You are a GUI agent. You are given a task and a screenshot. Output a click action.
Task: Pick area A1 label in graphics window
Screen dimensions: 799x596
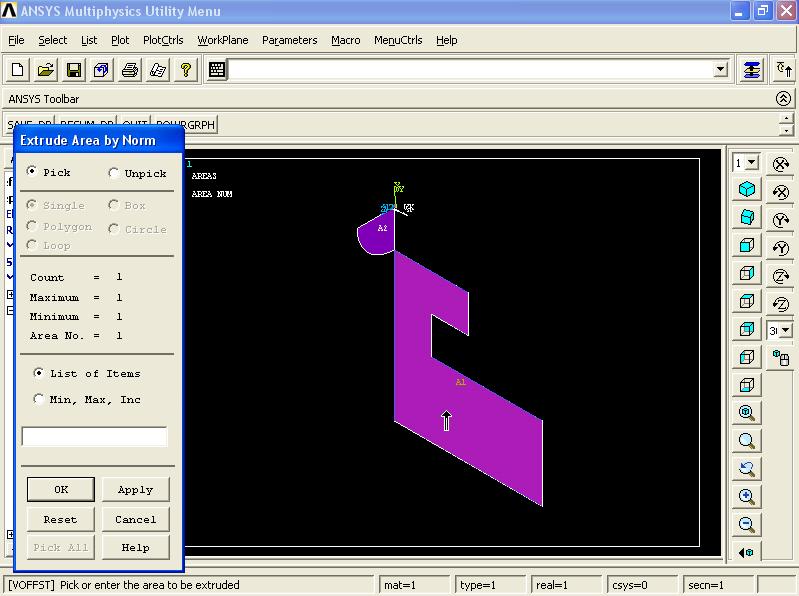(x=461, y=382)
